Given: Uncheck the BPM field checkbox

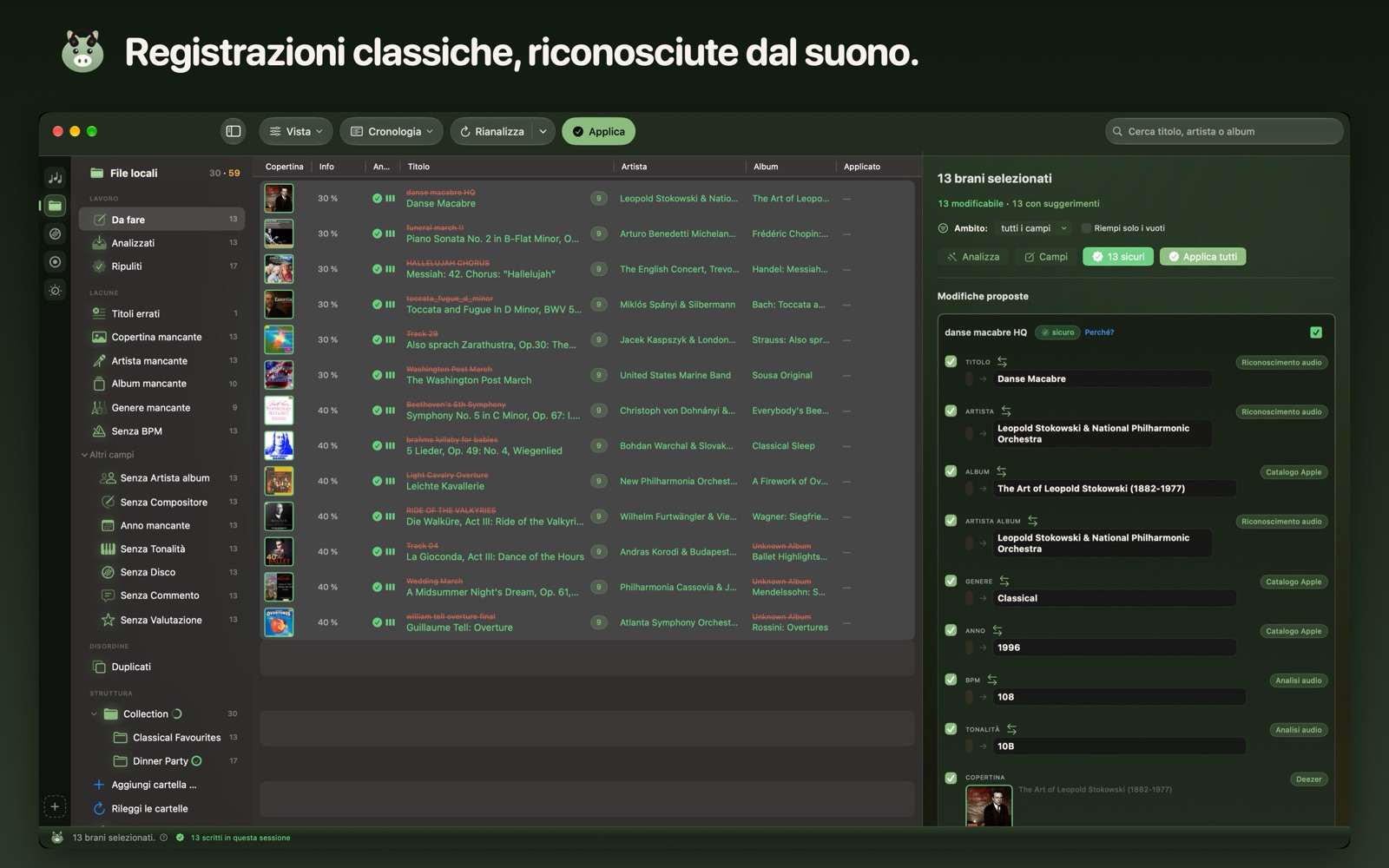Looking at the screenshot, I should point(951,680).
